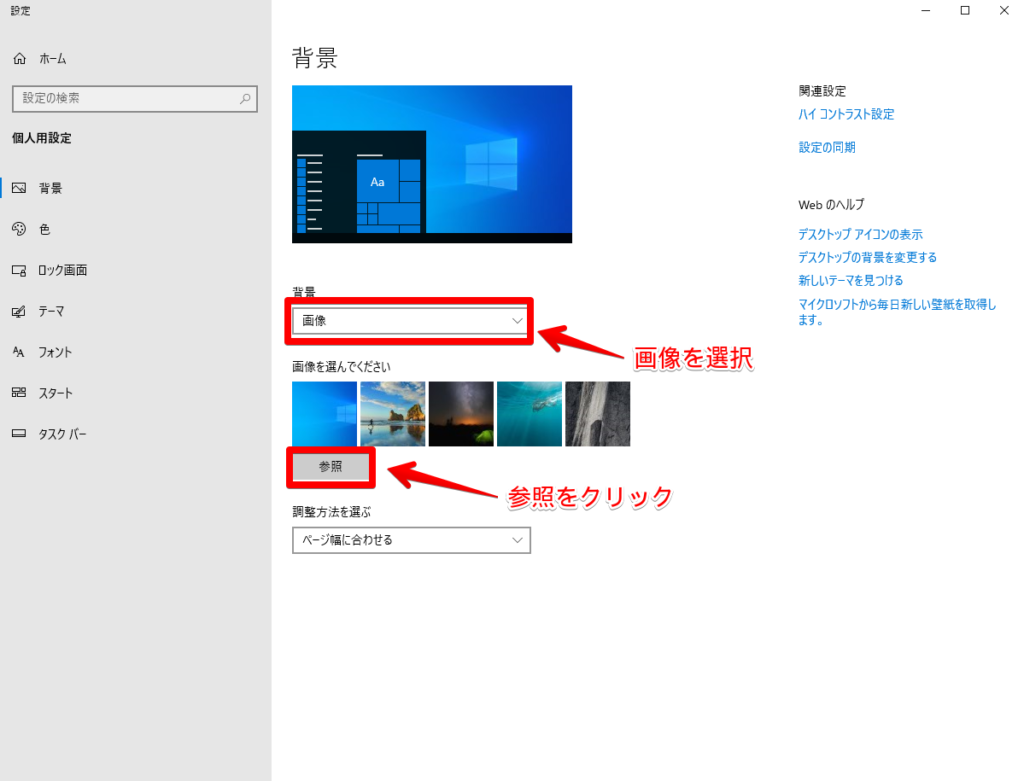Click the ロック画面 icon in the sidebar
Screen dimensions: 1024x781
pos(19,270)
